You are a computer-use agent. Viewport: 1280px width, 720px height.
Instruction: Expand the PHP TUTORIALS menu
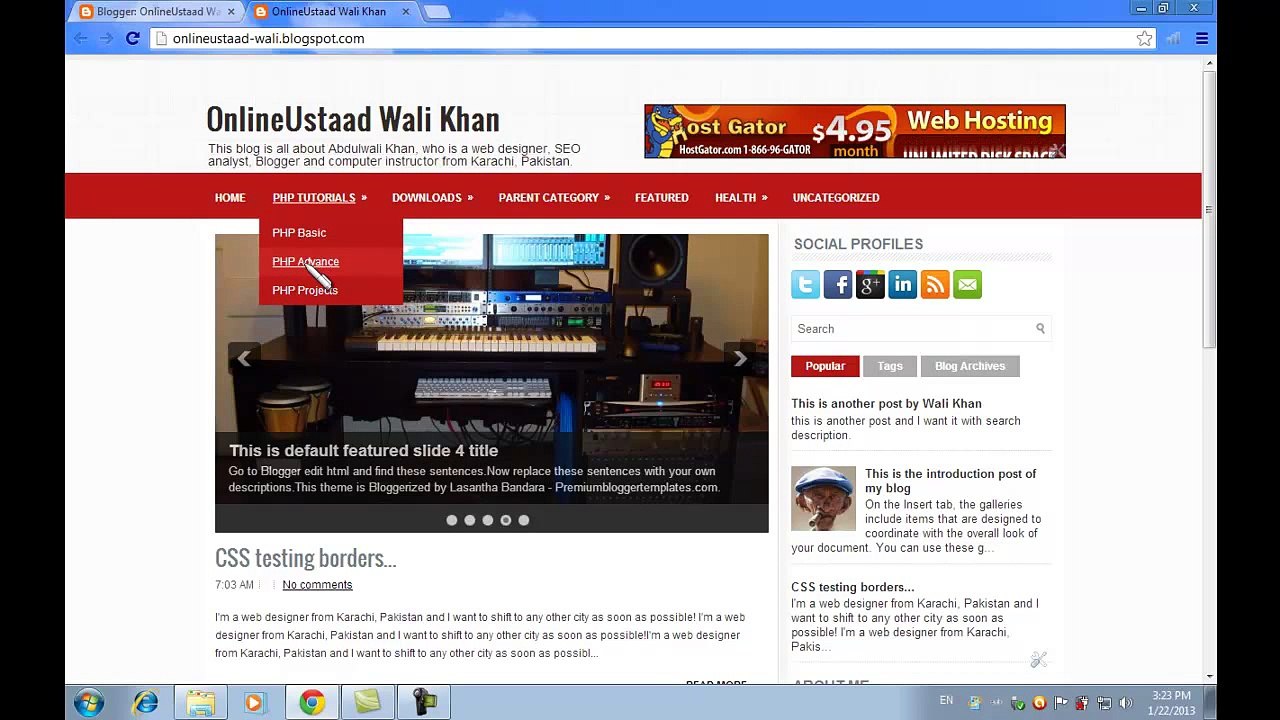click(x=319, y=198)
